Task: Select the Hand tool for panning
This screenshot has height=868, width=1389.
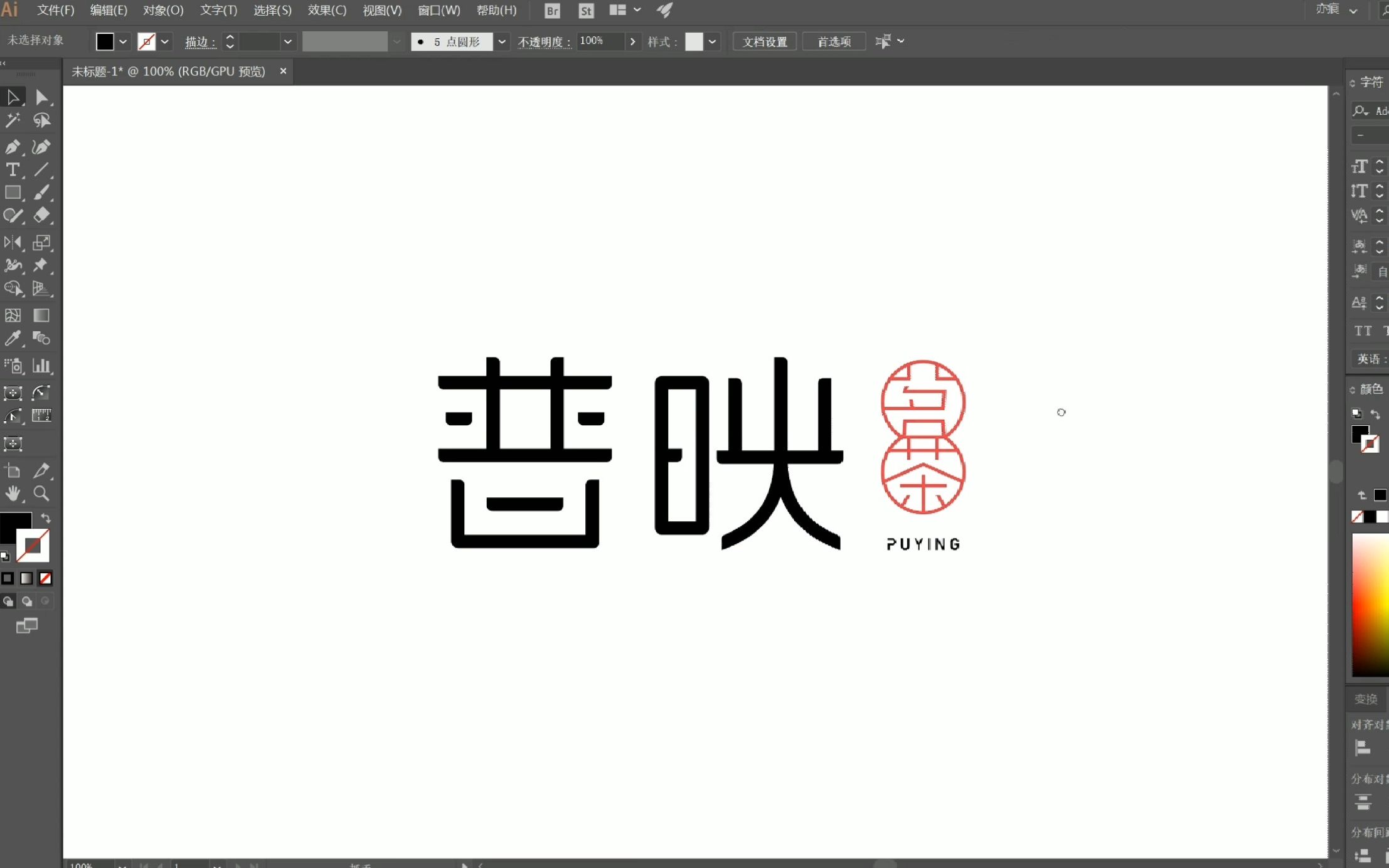Action: pyautogui.click(x=13, y=495)
